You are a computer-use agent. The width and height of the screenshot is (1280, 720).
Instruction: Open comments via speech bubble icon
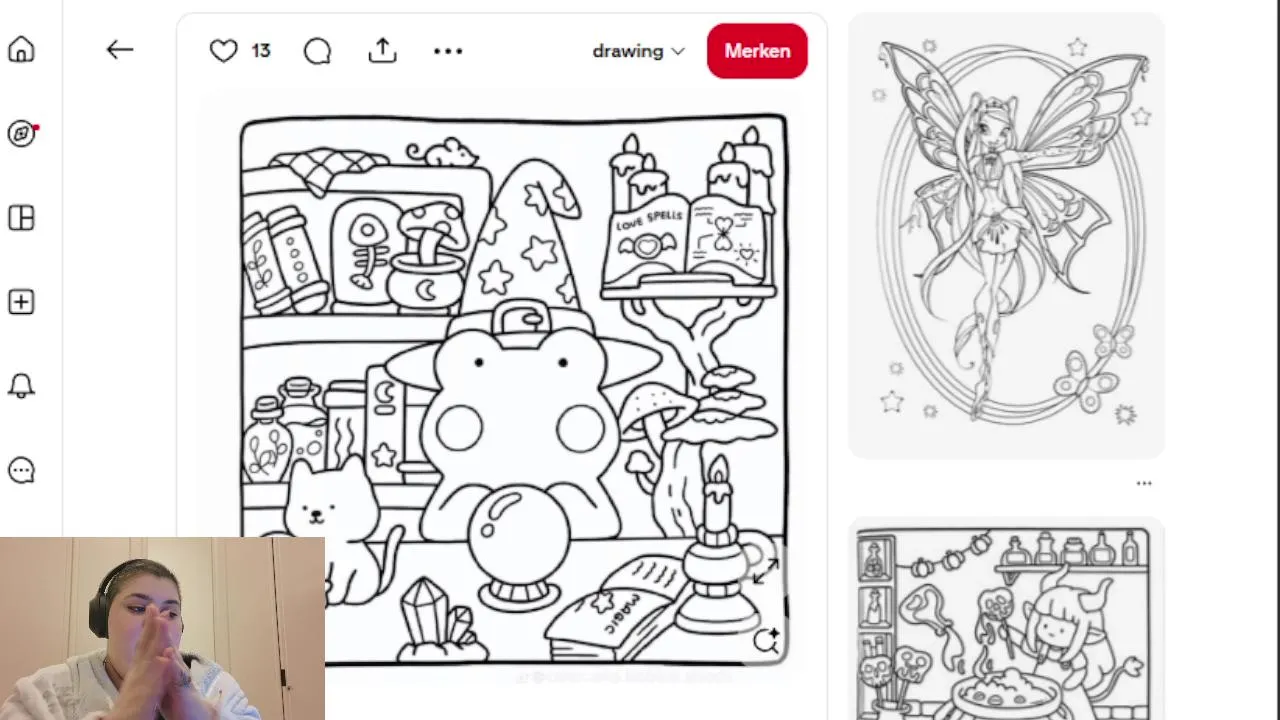tap(317, 51)
